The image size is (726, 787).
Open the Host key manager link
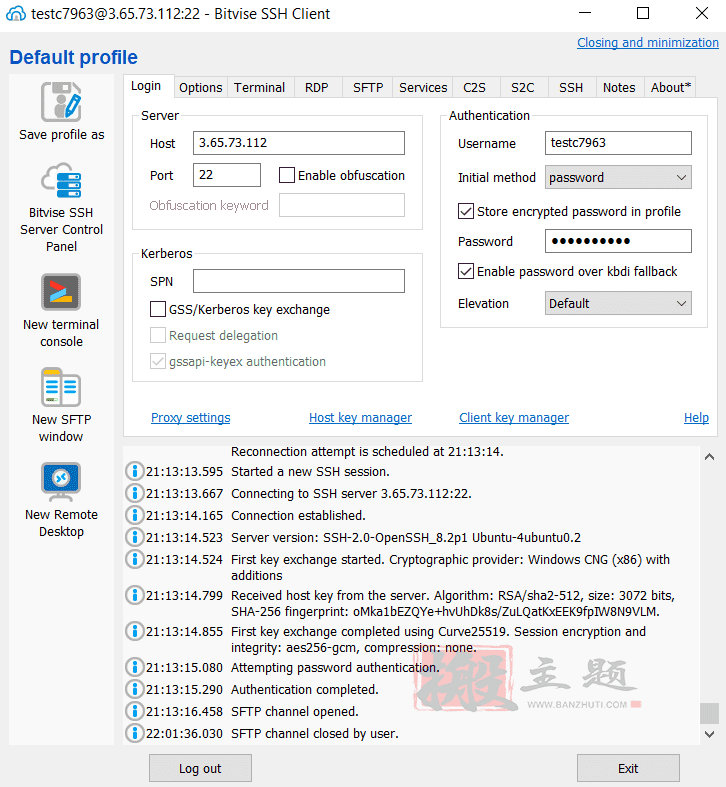[x=360, y=418]
